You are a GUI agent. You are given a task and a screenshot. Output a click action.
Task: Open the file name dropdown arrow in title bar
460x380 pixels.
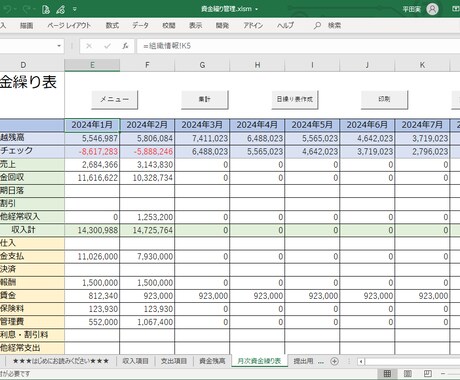(x=256, y=9)
